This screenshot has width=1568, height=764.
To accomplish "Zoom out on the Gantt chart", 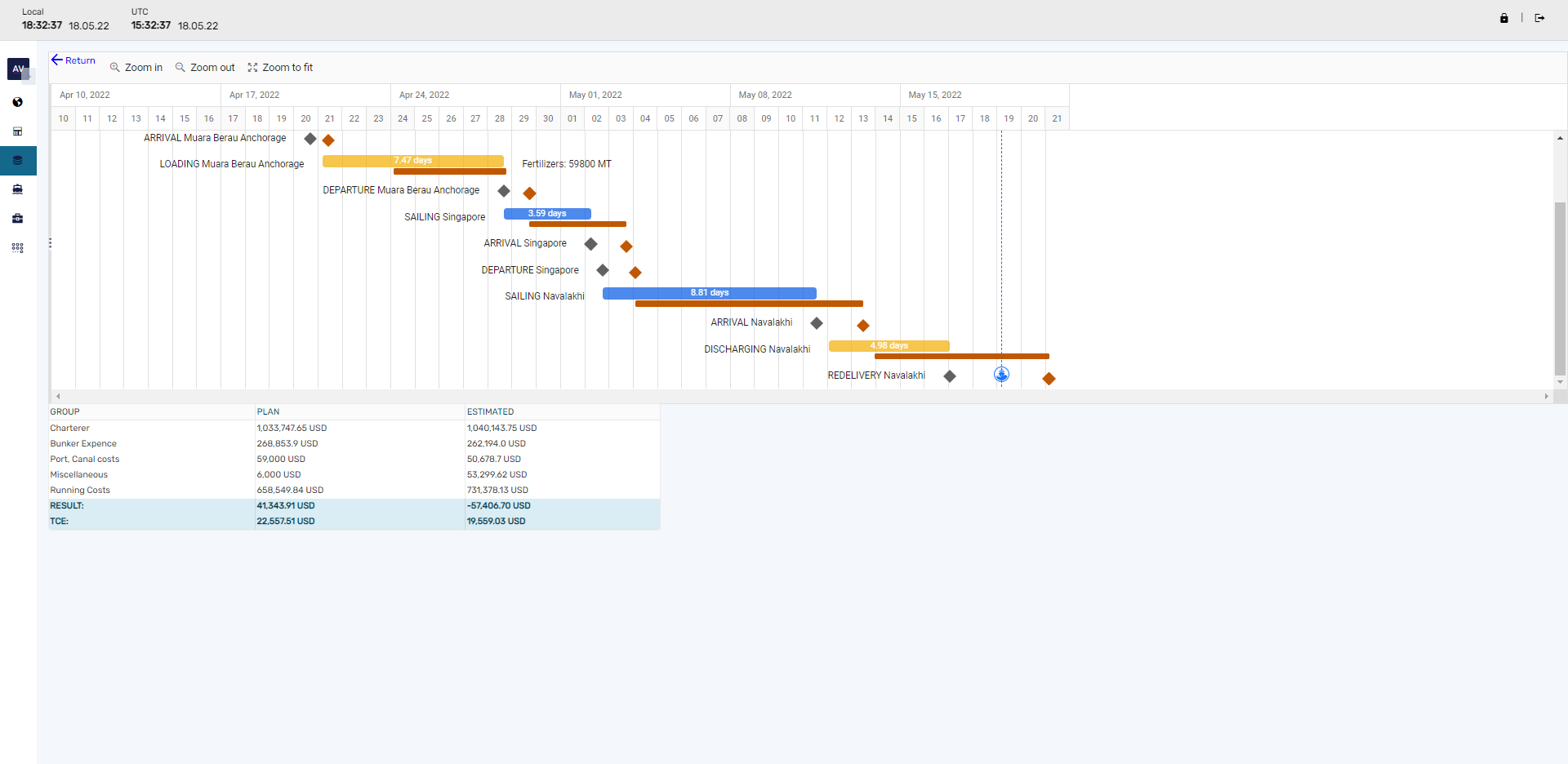I will [205, 68].
